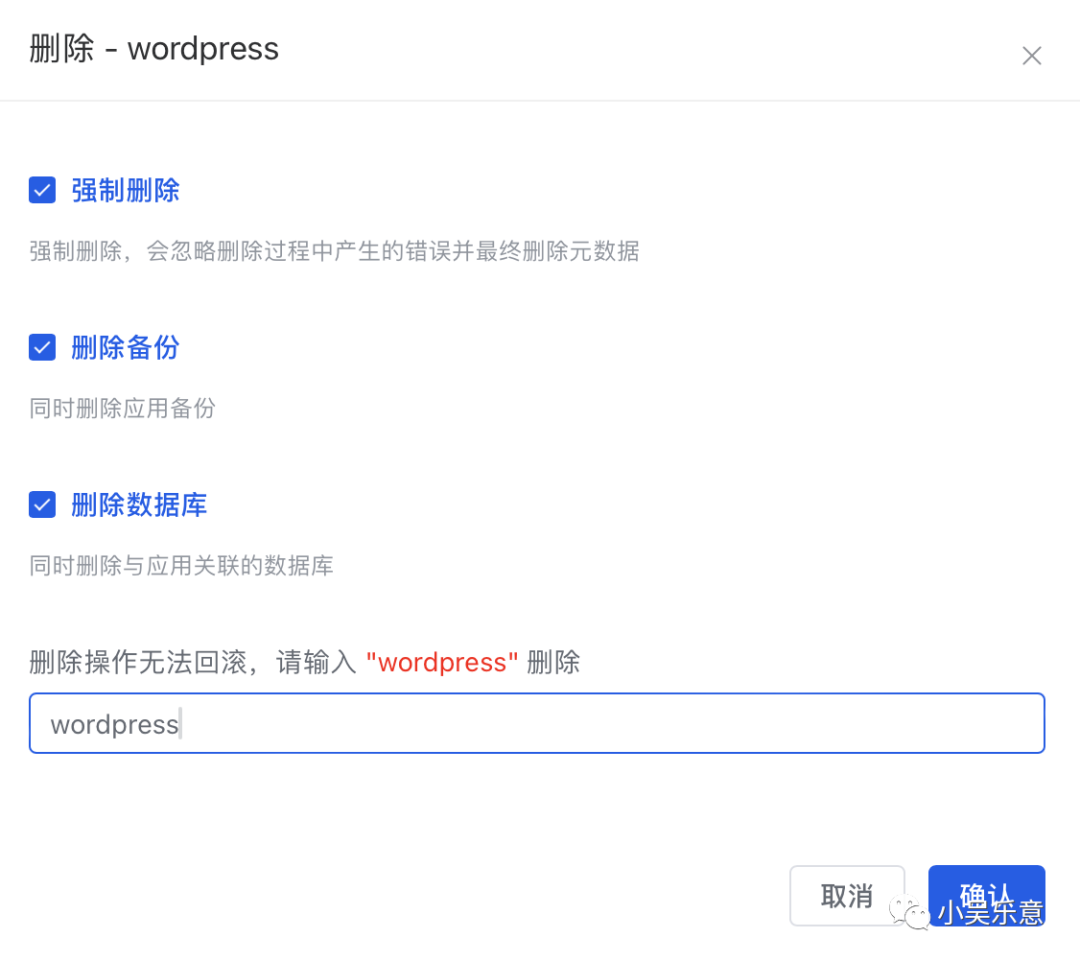The width and height of the screenshot is (1080, 961).
Task: Click the blue 确认 button
Action: click(986, 896)
